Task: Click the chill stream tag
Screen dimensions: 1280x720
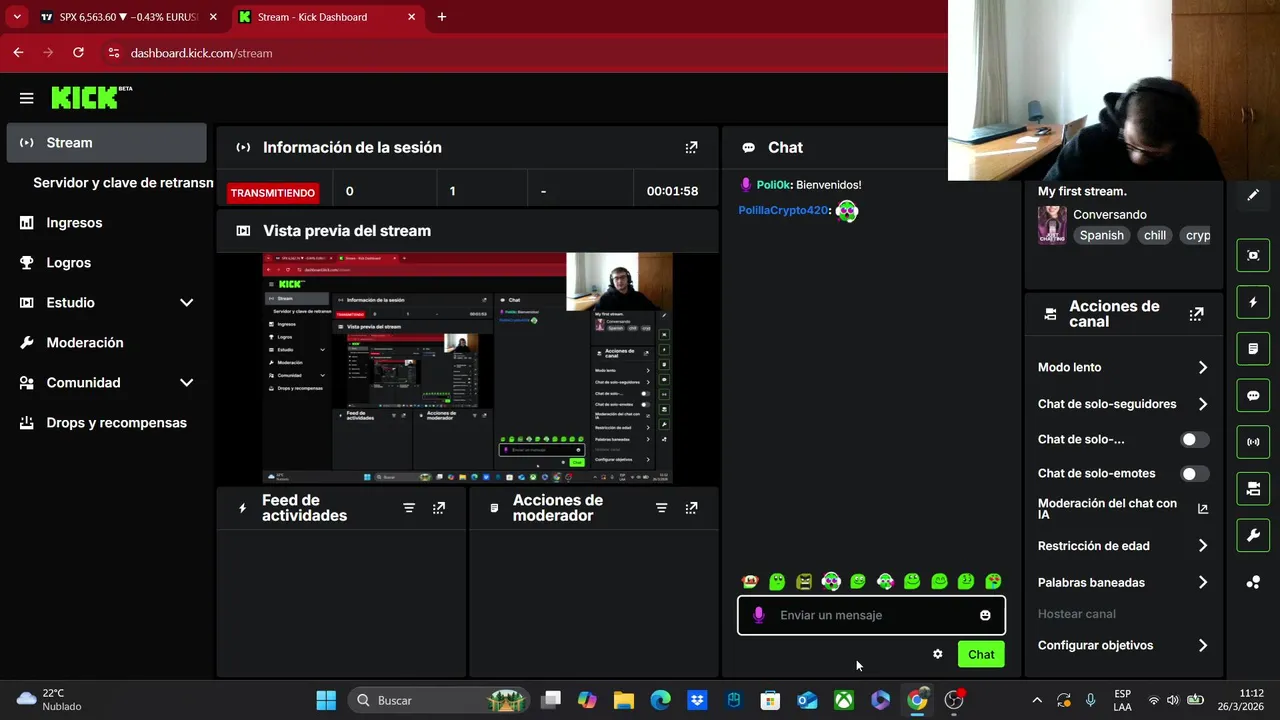Action: [x=1155, y=235]
